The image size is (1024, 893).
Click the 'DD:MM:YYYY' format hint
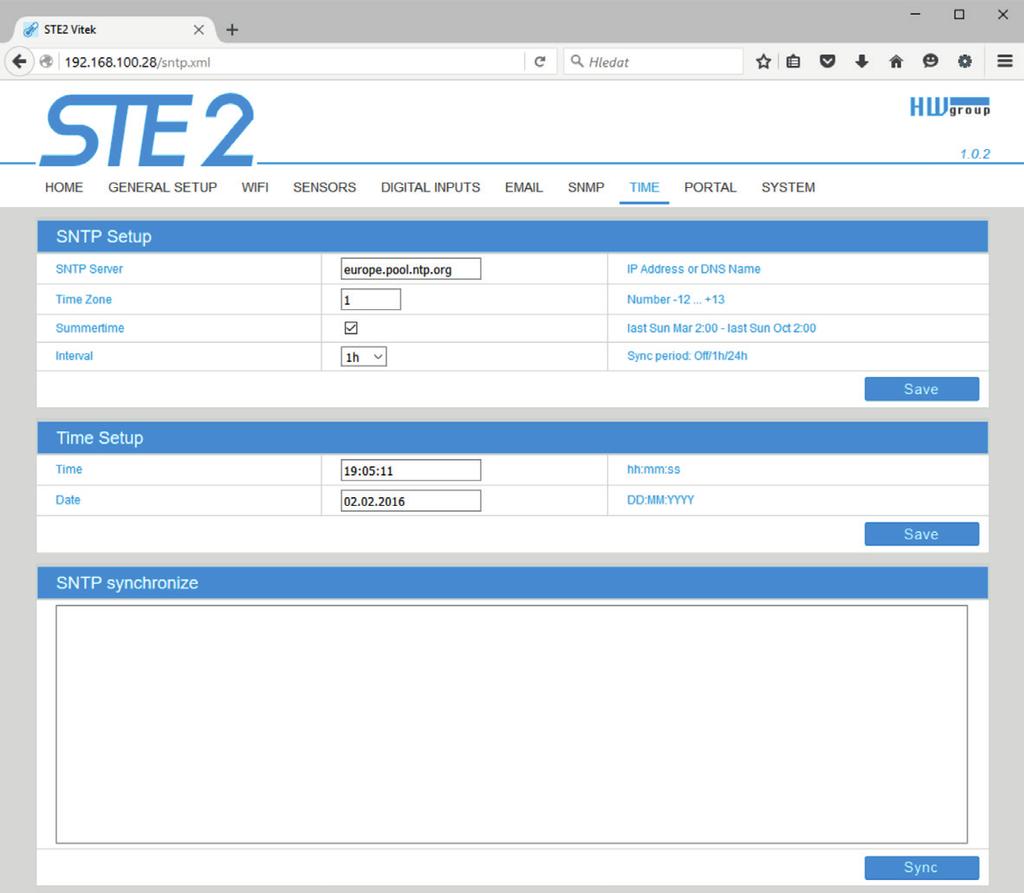[x=660, y=500]
